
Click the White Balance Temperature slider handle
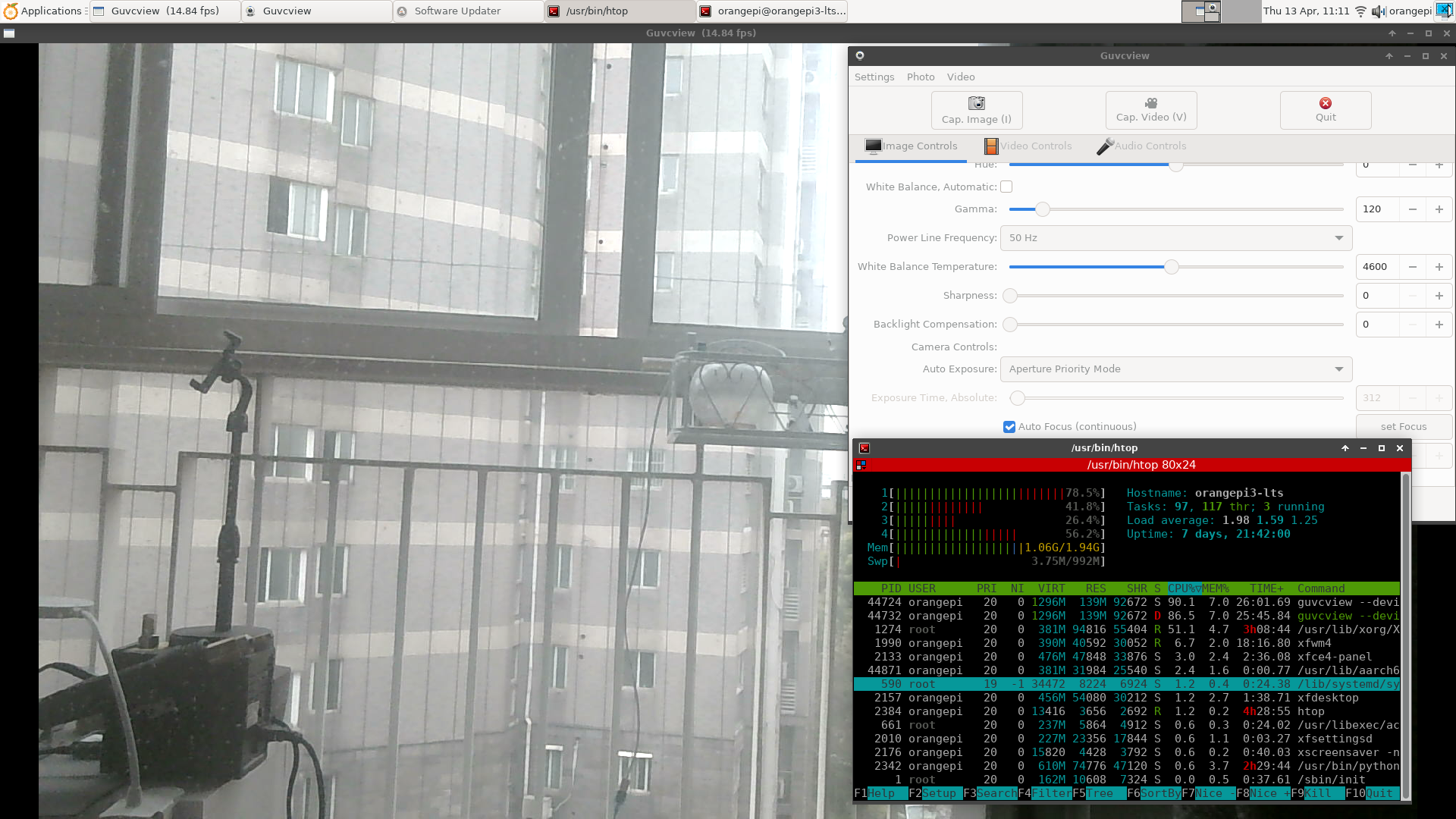click(x=1172, y=267)
